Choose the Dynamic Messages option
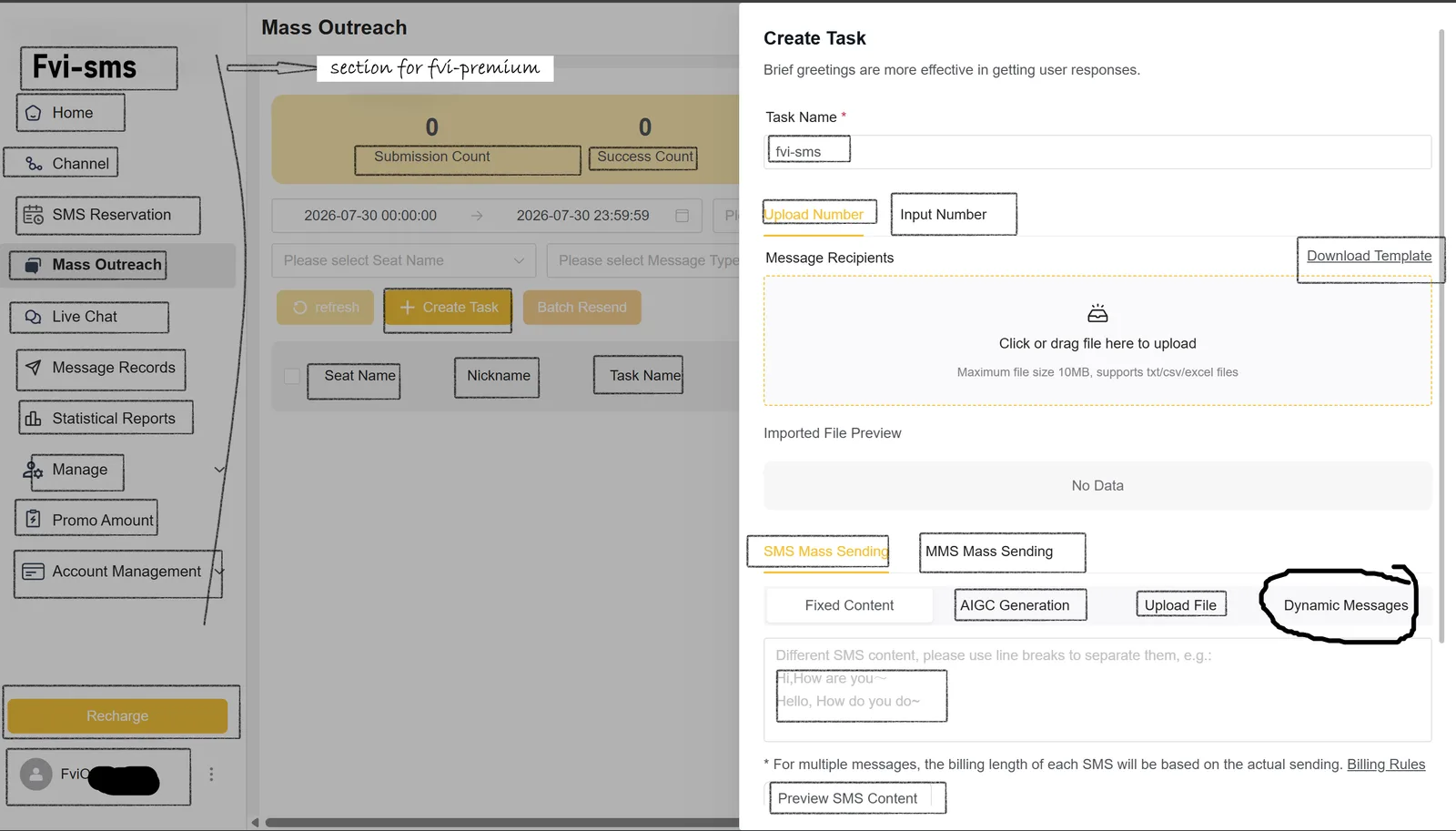The width and height of the screenshot is (1456, 831). click(x=1346, y=605)
